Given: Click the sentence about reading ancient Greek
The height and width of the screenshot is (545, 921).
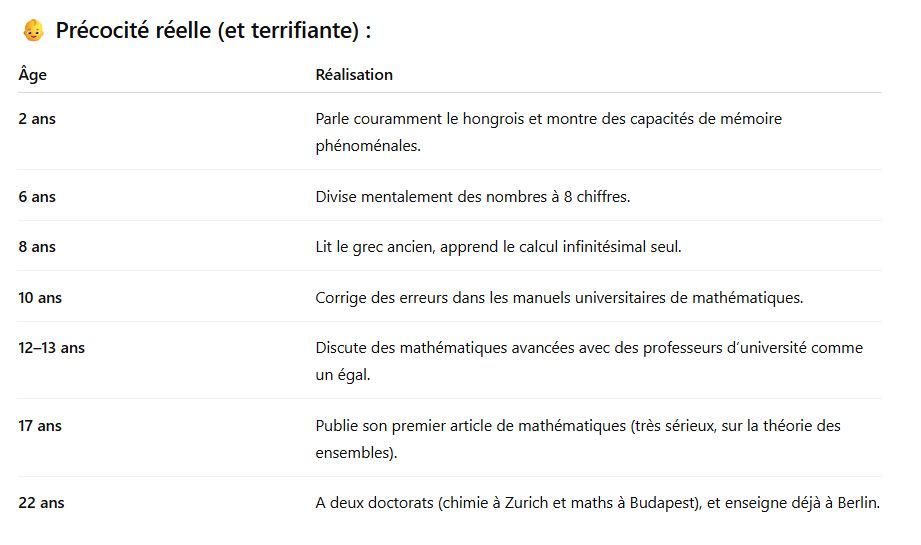Looking at the screenshot, I should point(499,247).
